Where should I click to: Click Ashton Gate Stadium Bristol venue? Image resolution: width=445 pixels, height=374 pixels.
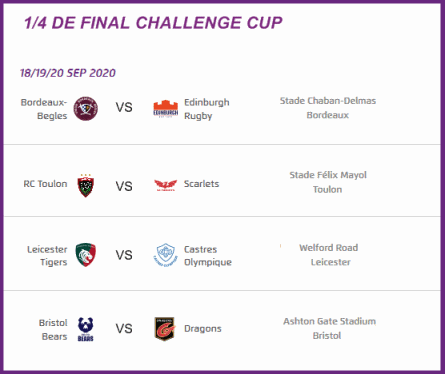pyautogui.click(x=329, y=328)
